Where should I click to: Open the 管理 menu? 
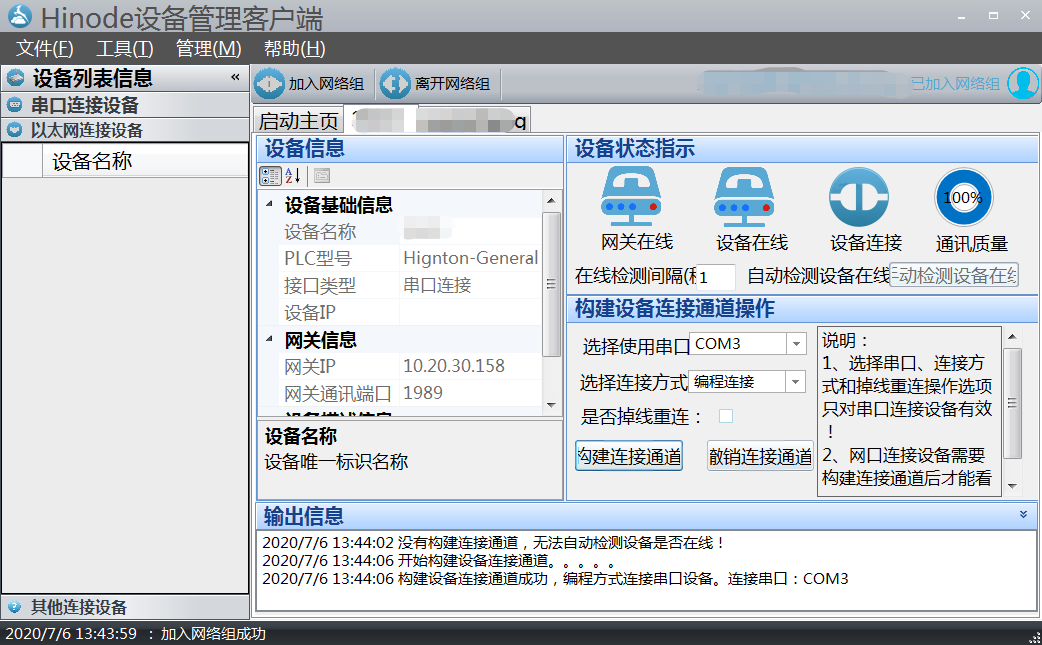(207, 48)
